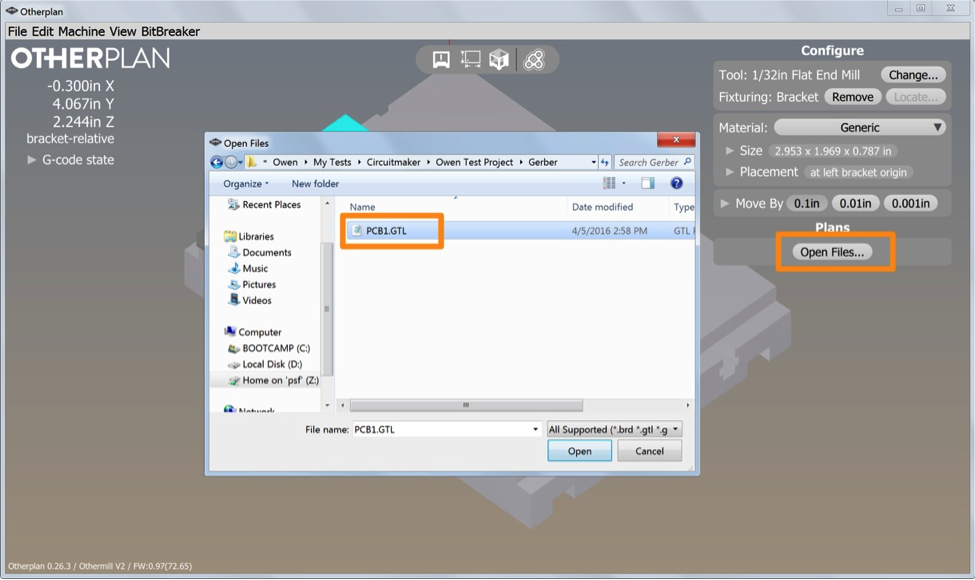Open the Machine menu
Screen dimensions: 975x580
click(81, 31)
